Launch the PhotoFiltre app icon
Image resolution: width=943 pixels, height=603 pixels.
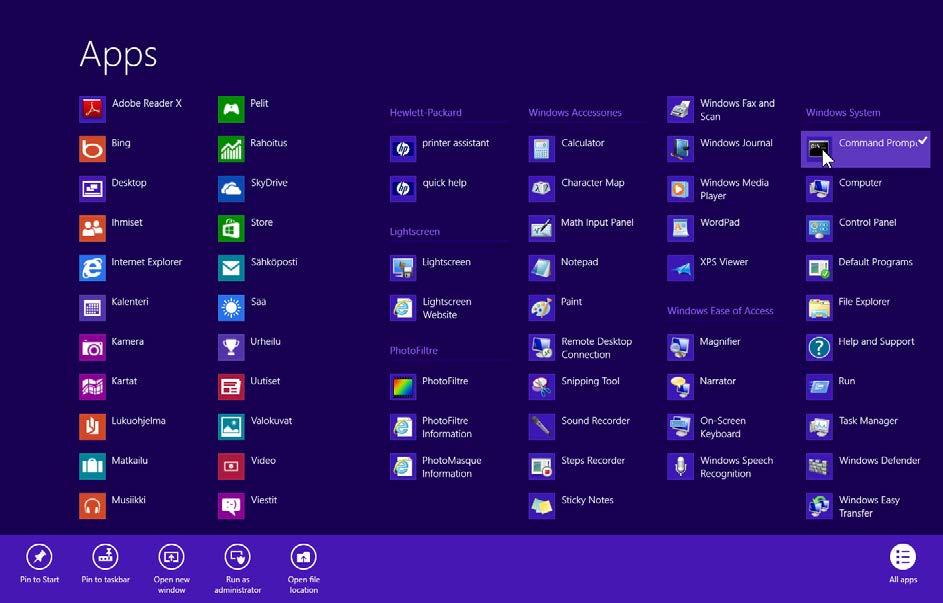click(403, 387)
